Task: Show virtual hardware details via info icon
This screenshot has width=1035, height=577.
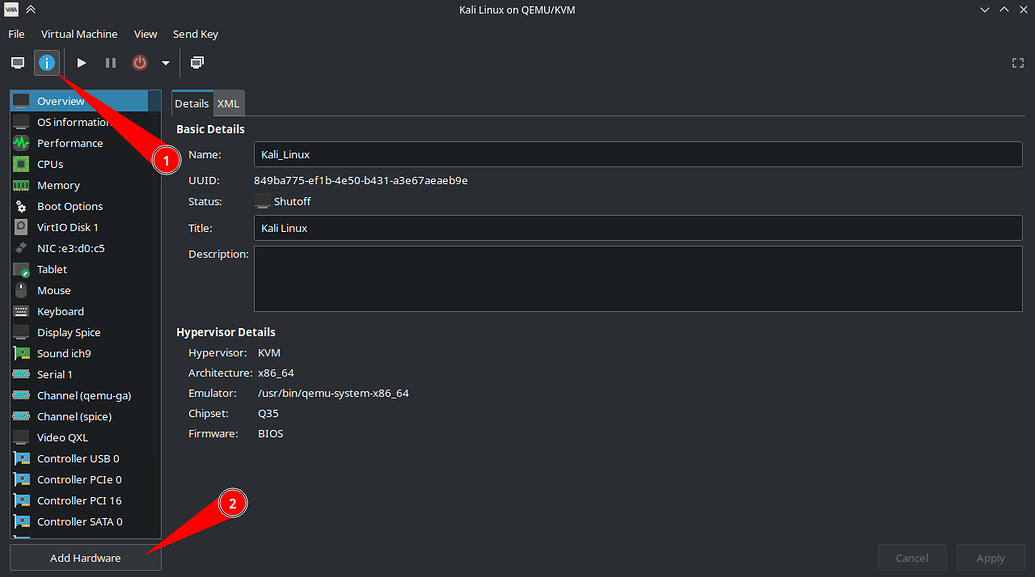Action: click(47, 62)
